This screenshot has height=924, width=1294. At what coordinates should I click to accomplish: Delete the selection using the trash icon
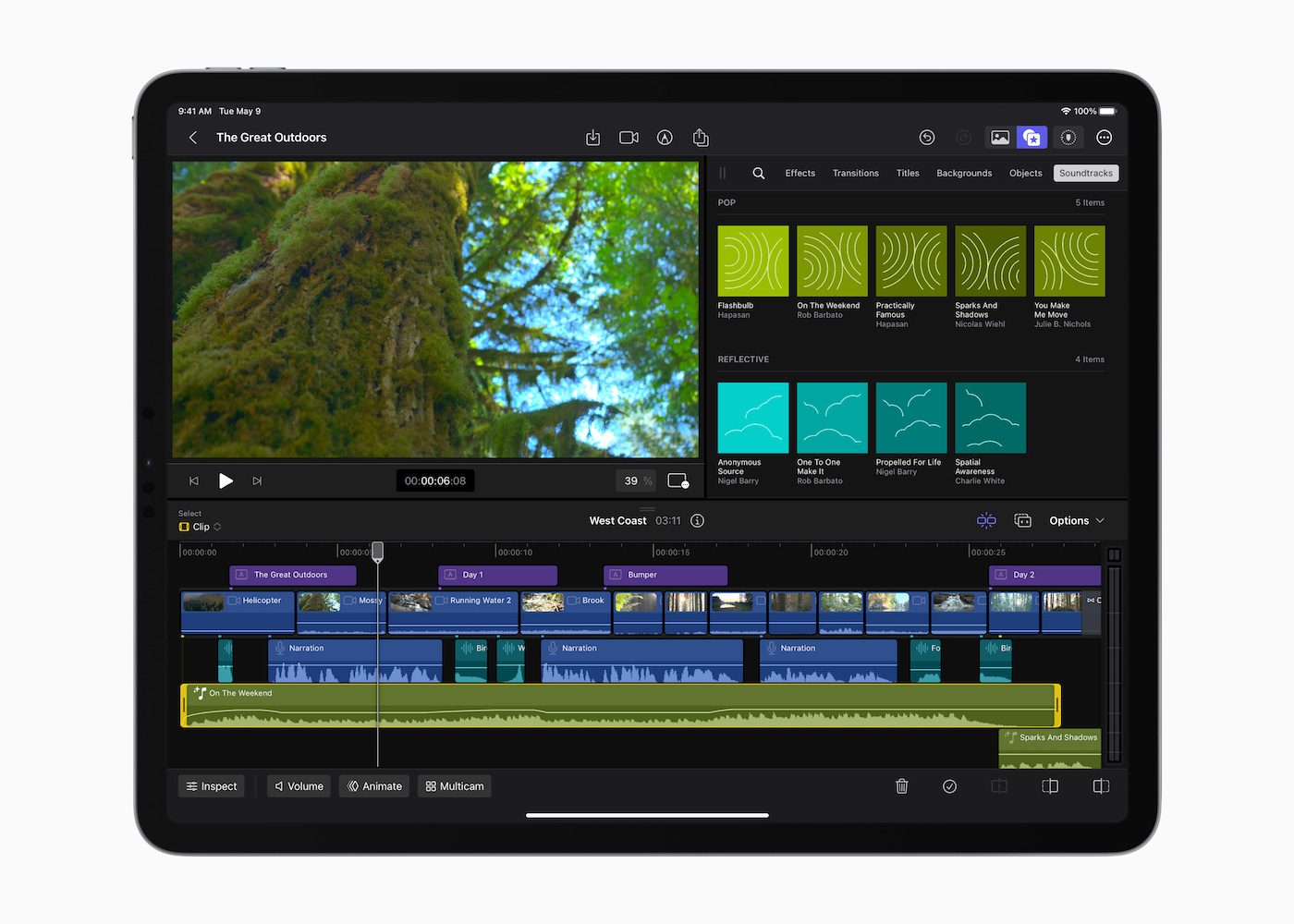pyautogui.click(x=902, y=785)
